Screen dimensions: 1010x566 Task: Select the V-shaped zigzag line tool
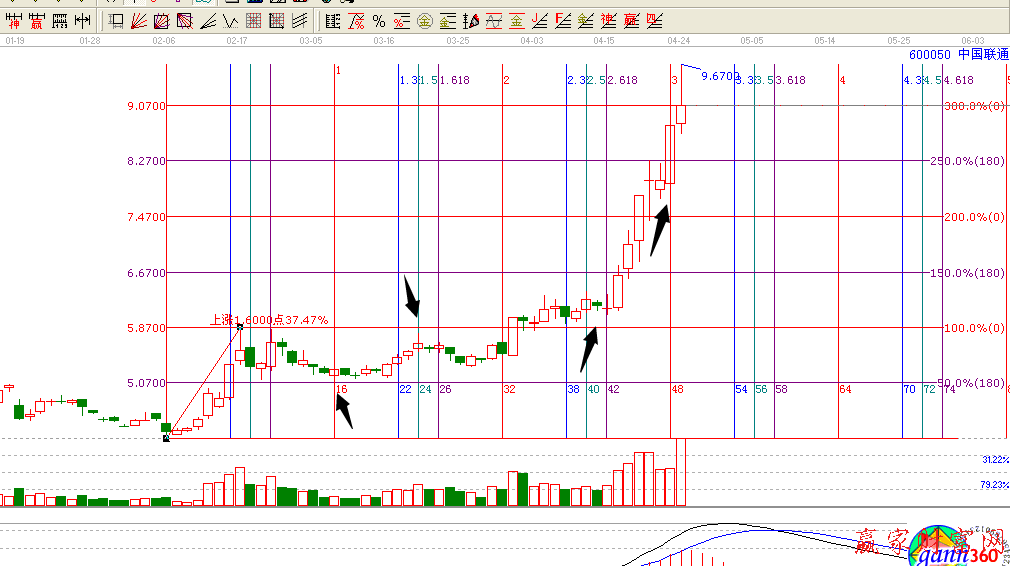[230, 20]
